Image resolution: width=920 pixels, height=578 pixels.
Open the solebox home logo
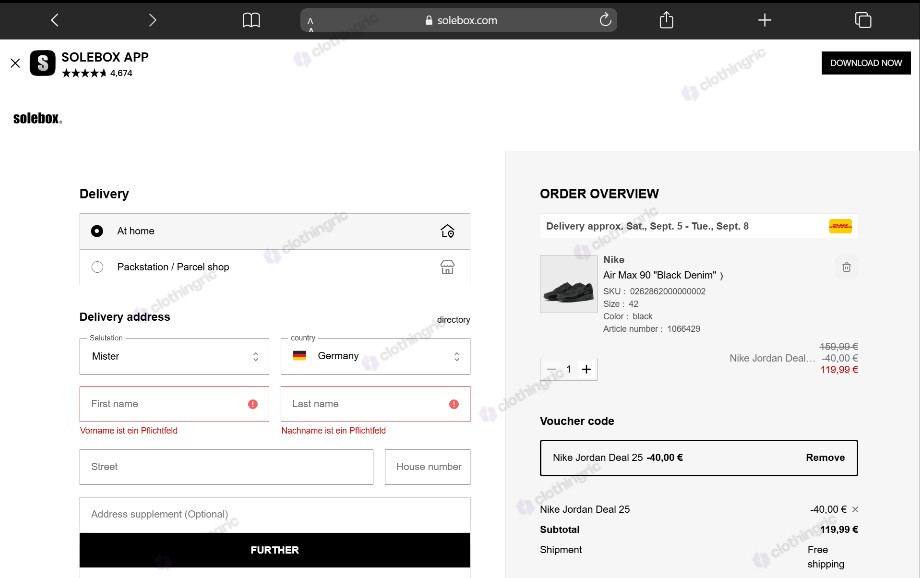point(38,118)
